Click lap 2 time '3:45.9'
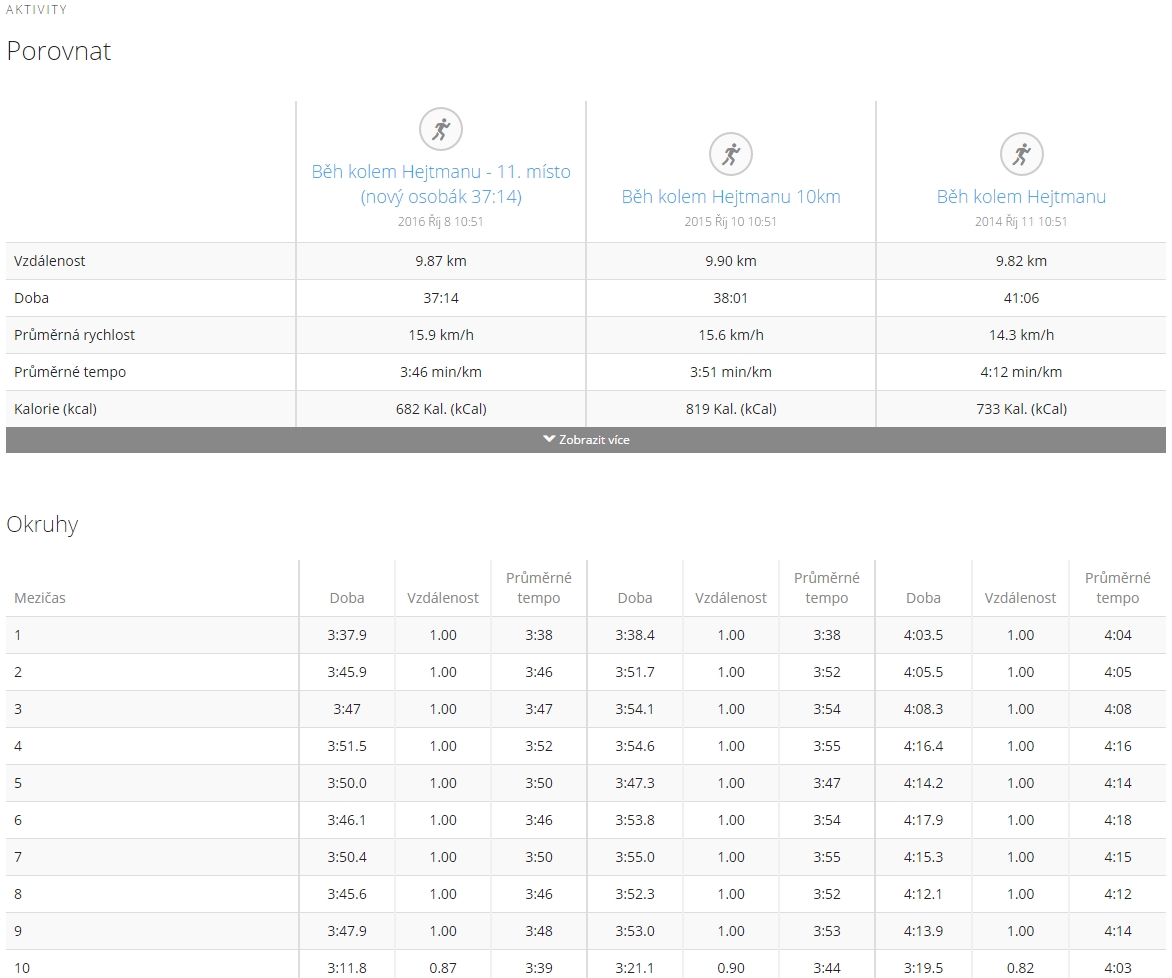The height and width of the screenshot is (978, 1172). tap(347, 672)
